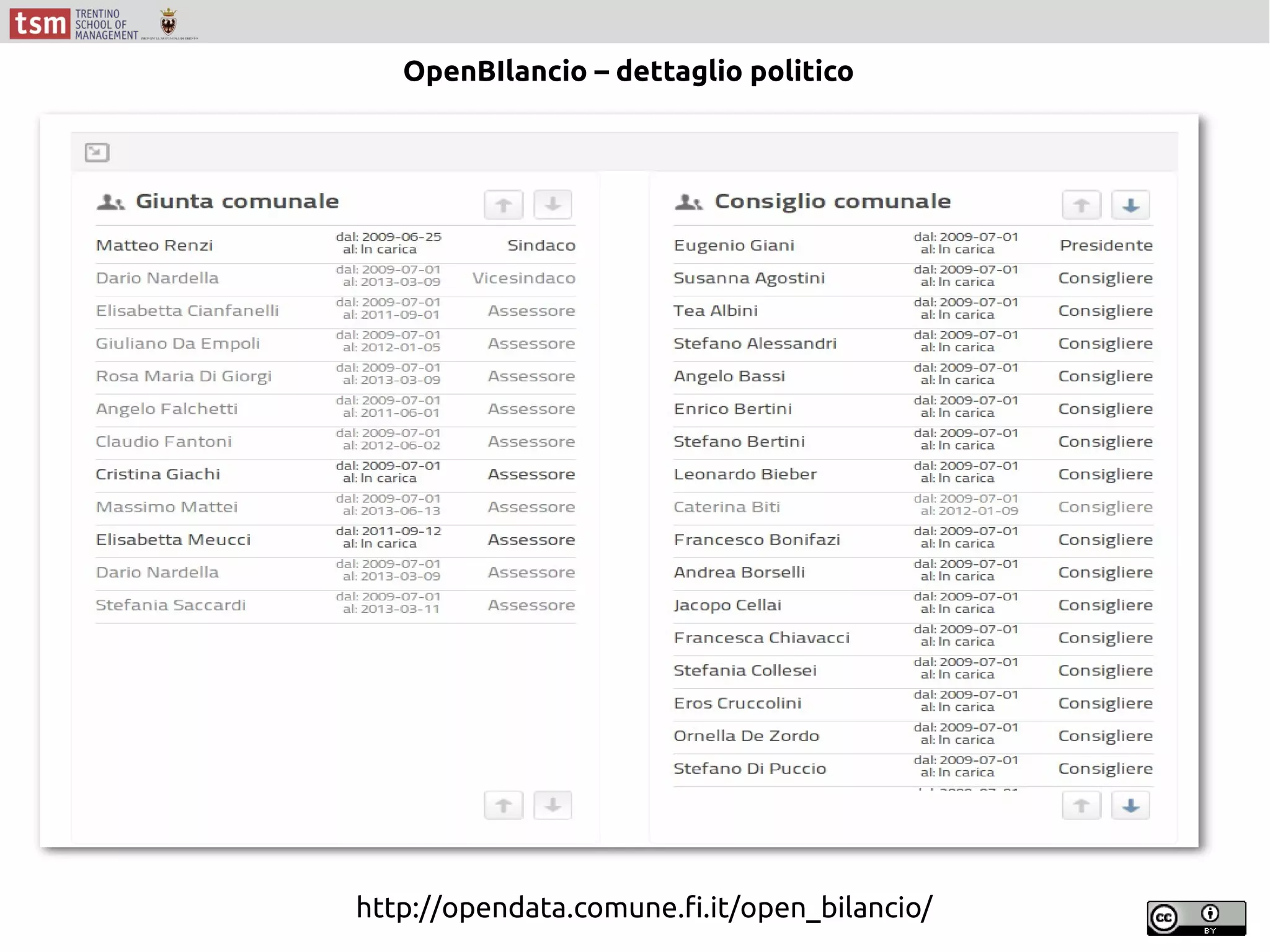The width and height of the screenshot is (1270, 952).
Task: Select Matteo Renzi in Giunta list
Action: click(154, 246)
